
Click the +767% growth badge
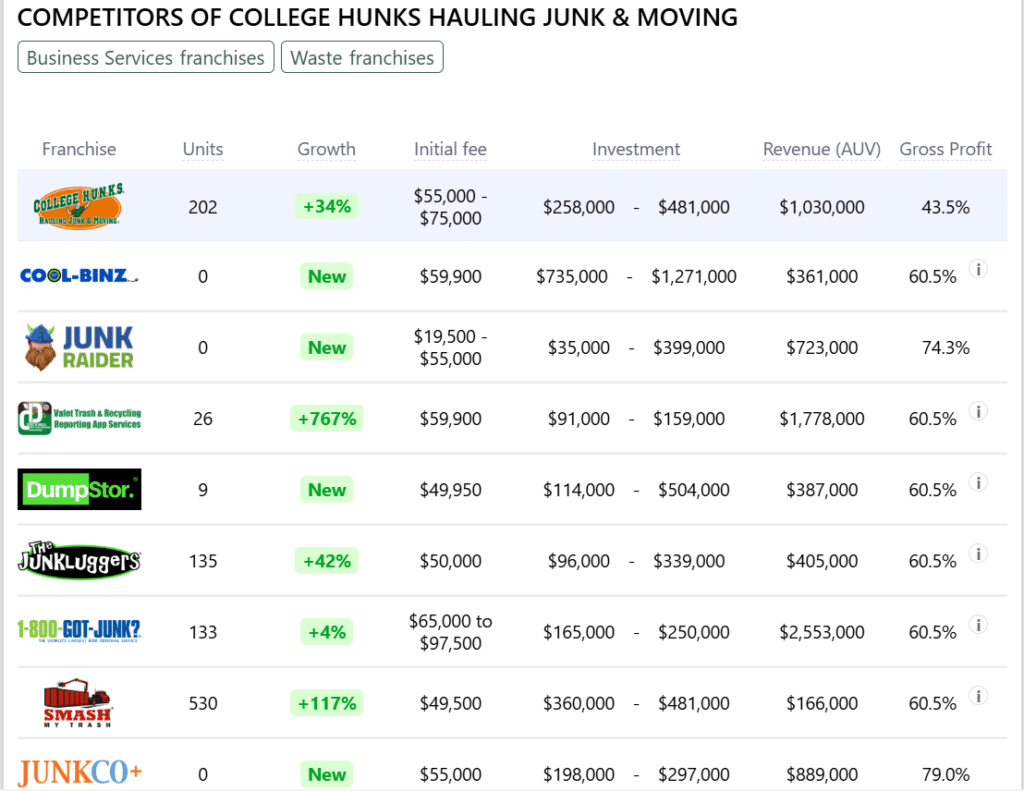pos(327,418)
